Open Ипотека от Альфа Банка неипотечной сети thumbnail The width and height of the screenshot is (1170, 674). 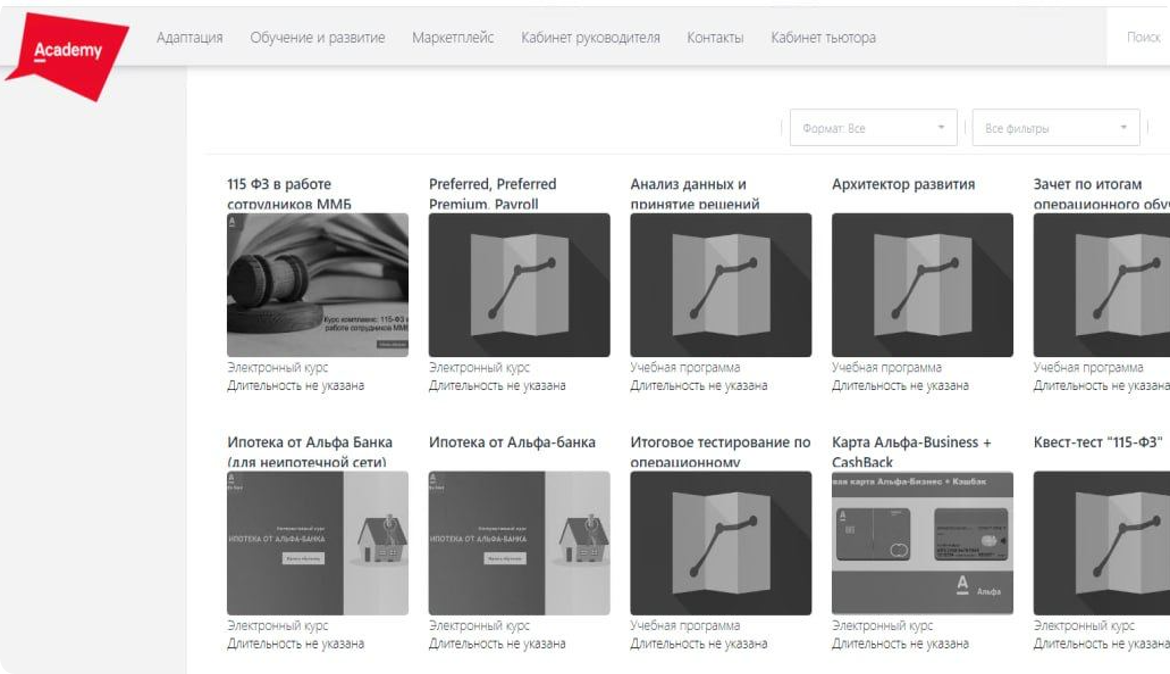coord(317,543)
